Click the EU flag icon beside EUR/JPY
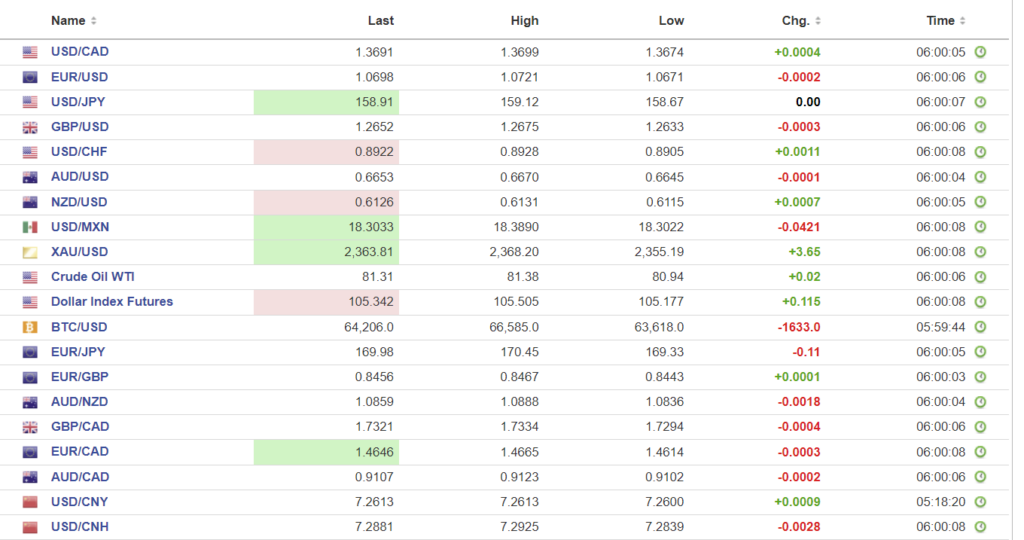This screenshot has width=1024, height=540. 30,352
